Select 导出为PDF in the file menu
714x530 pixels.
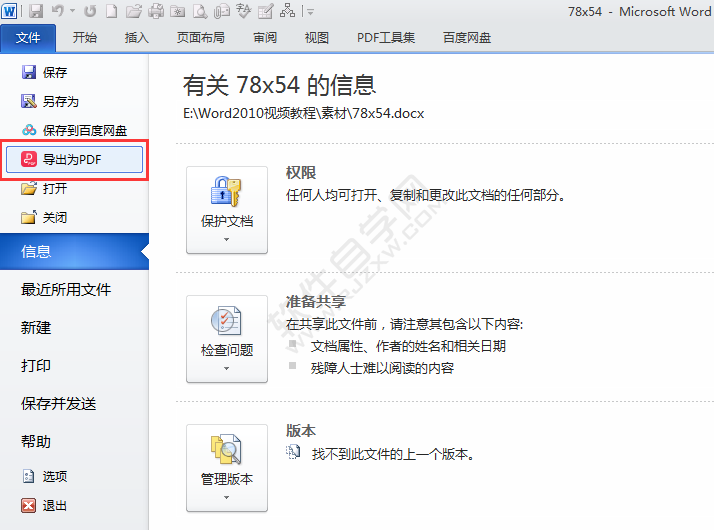tap(74, 159)
